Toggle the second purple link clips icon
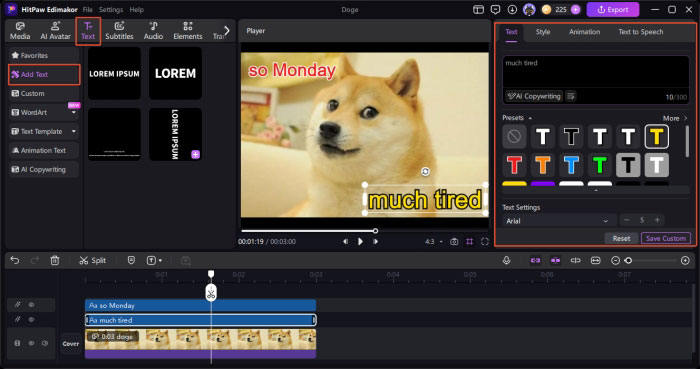700x369 pixels. 555,260
